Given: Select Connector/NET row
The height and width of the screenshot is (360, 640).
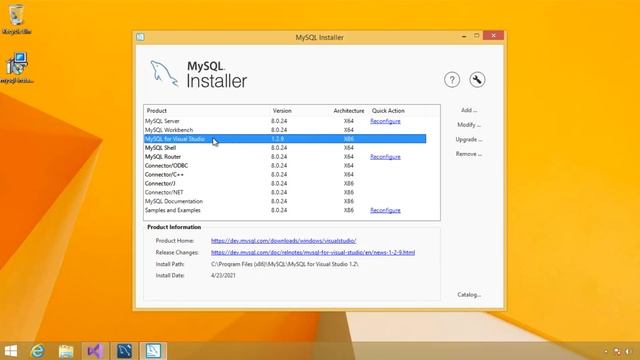Looking at the screenshot, I should 285,192.
